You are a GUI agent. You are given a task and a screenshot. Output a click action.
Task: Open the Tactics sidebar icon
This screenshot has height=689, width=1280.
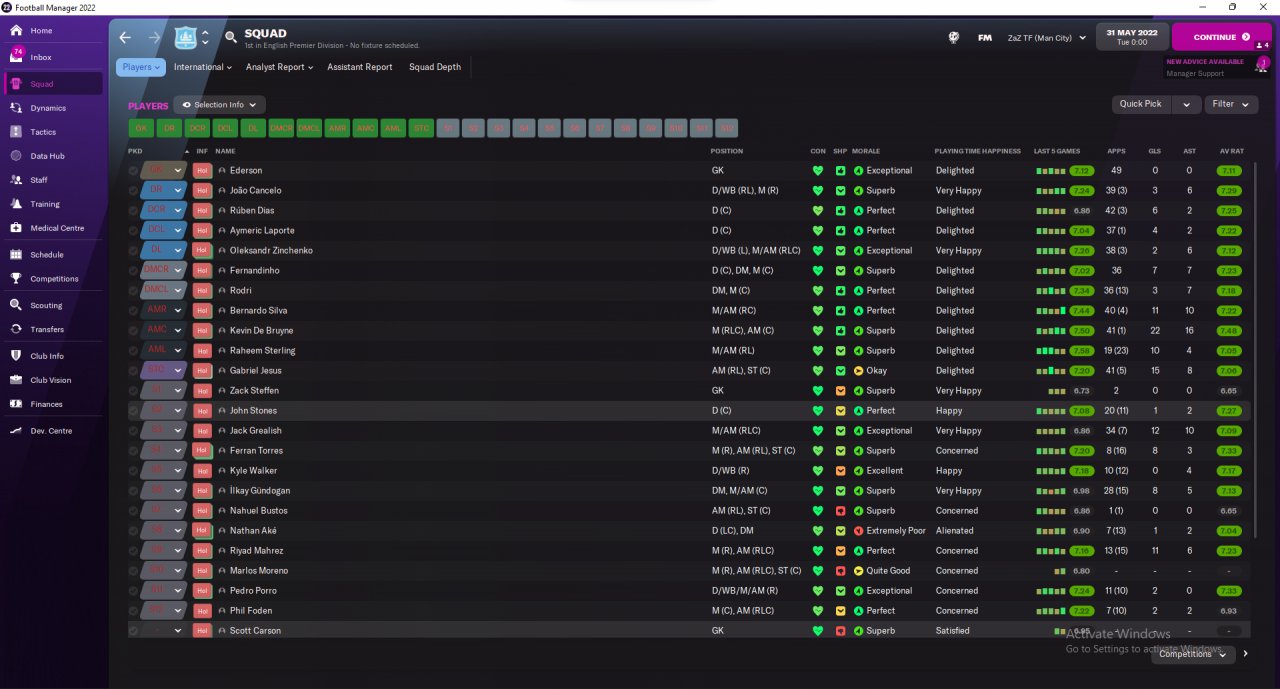click(16, 132)
